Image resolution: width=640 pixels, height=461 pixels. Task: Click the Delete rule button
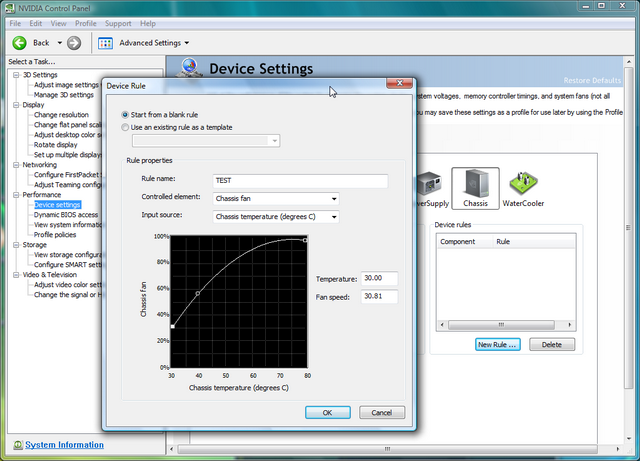point(552,345)
